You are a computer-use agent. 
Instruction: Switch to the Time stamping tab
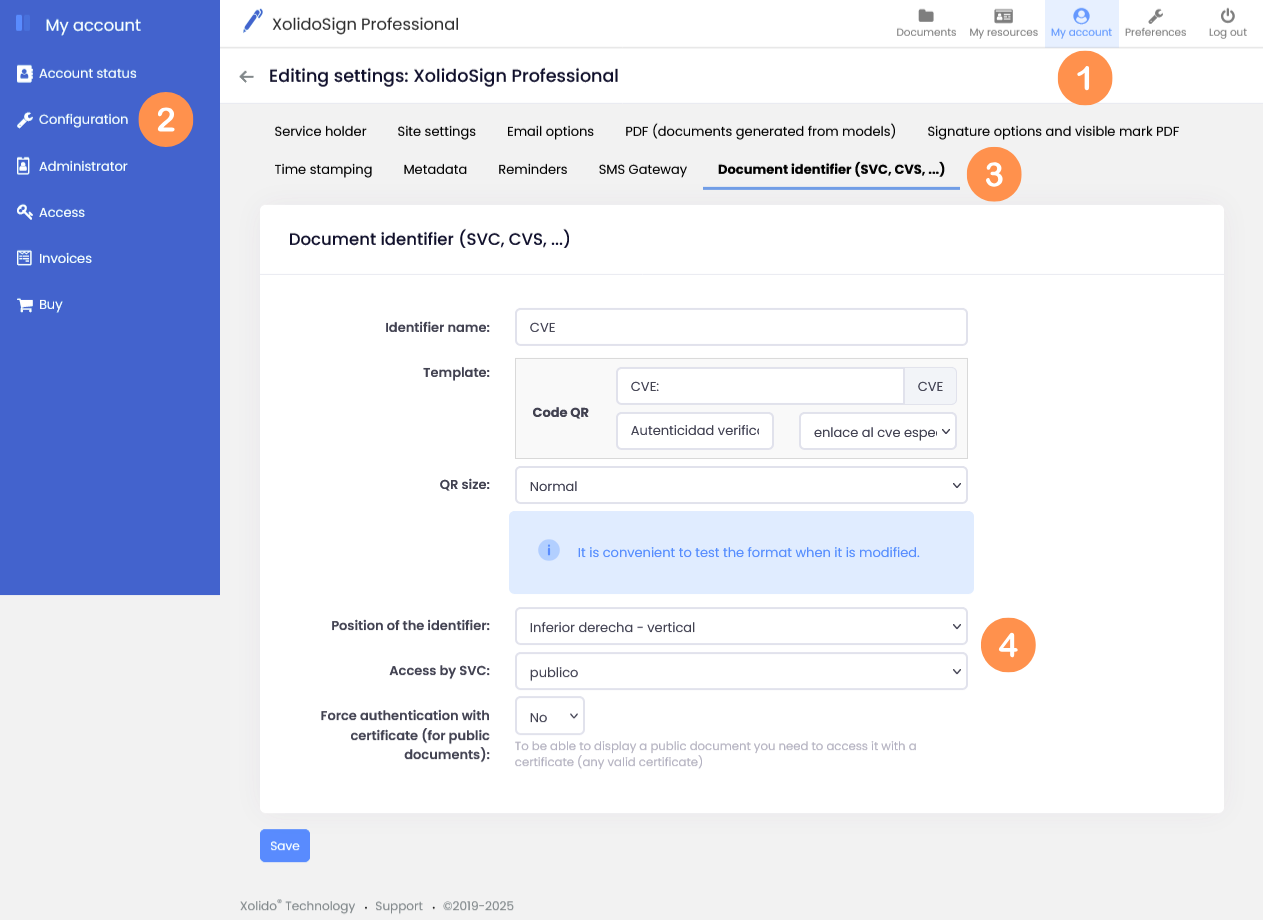pyautogui.click(x=323, y=169)
